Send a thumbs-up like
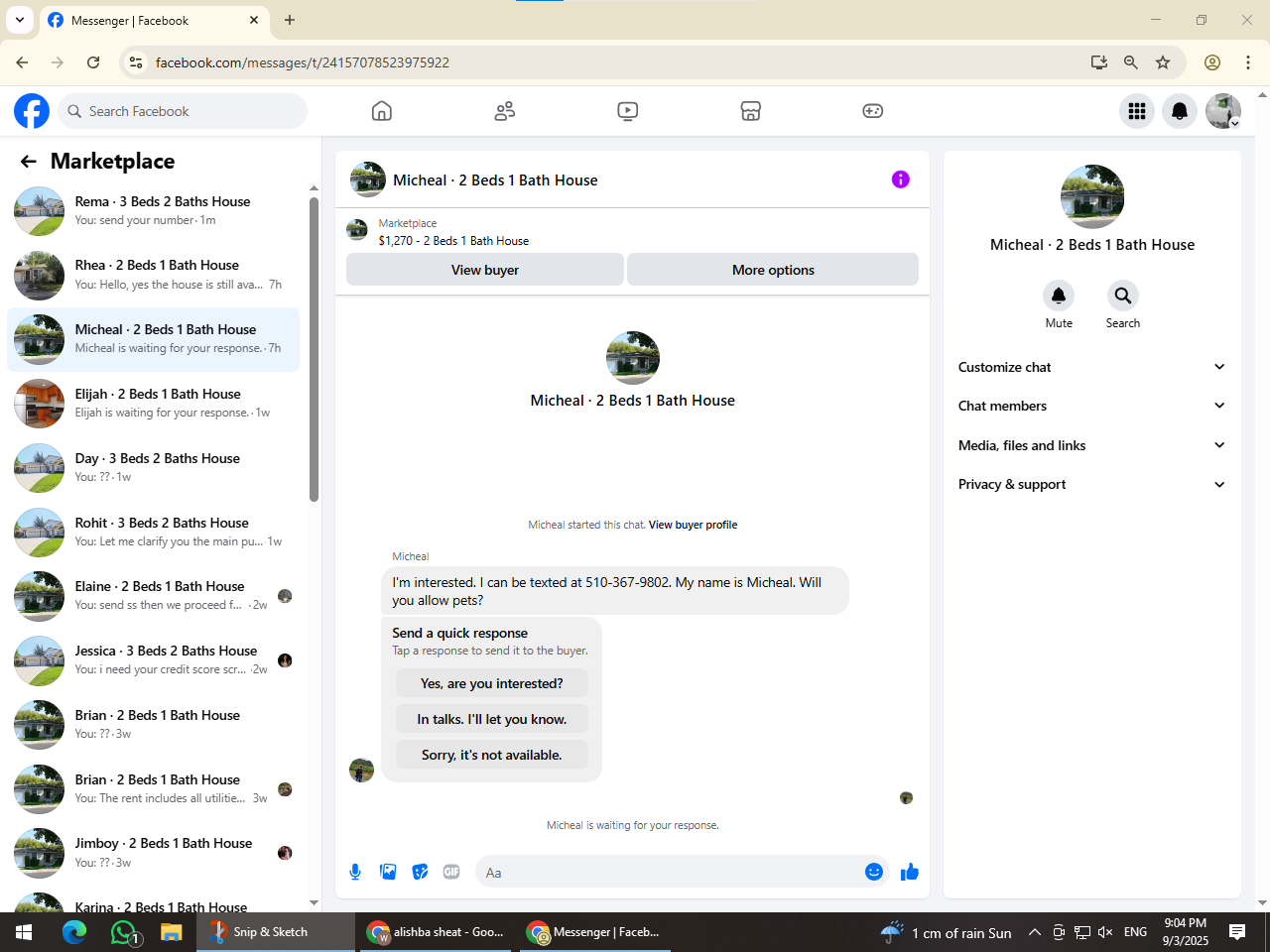Screen dimensions: 1270x952 pos(910,872)
